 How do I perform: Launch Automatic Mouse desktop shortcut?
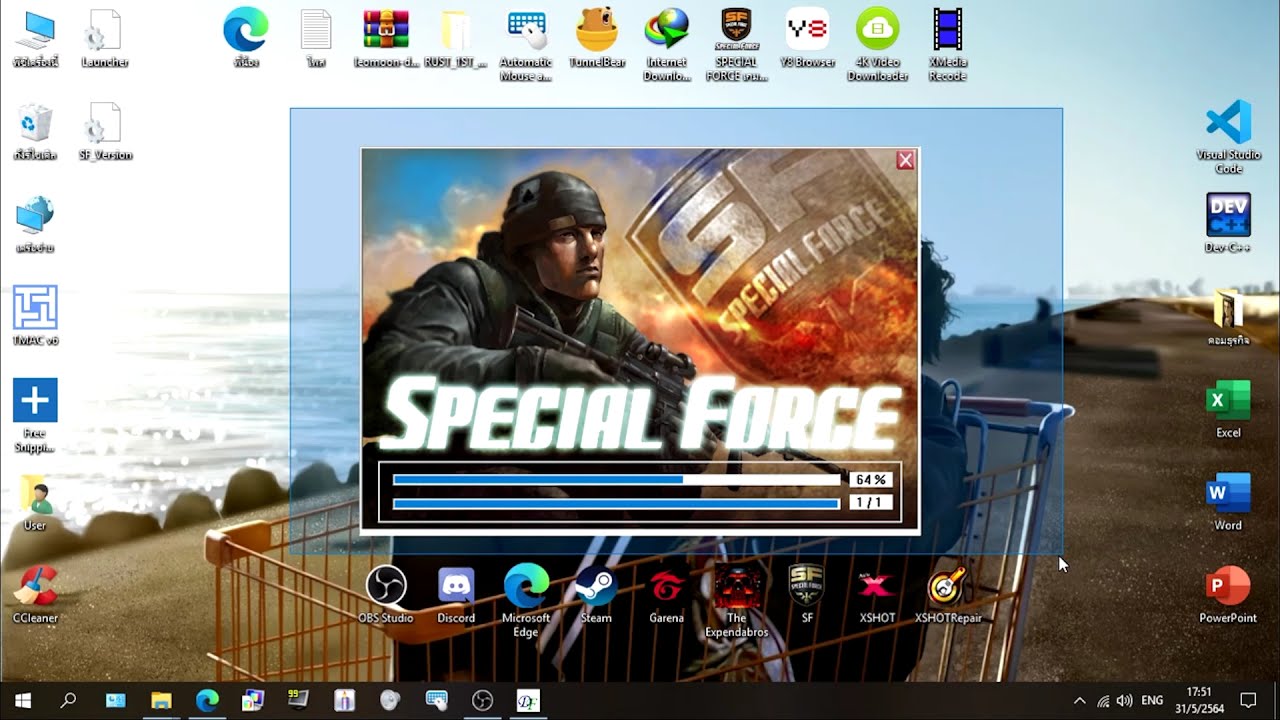[x=526, y=45]
